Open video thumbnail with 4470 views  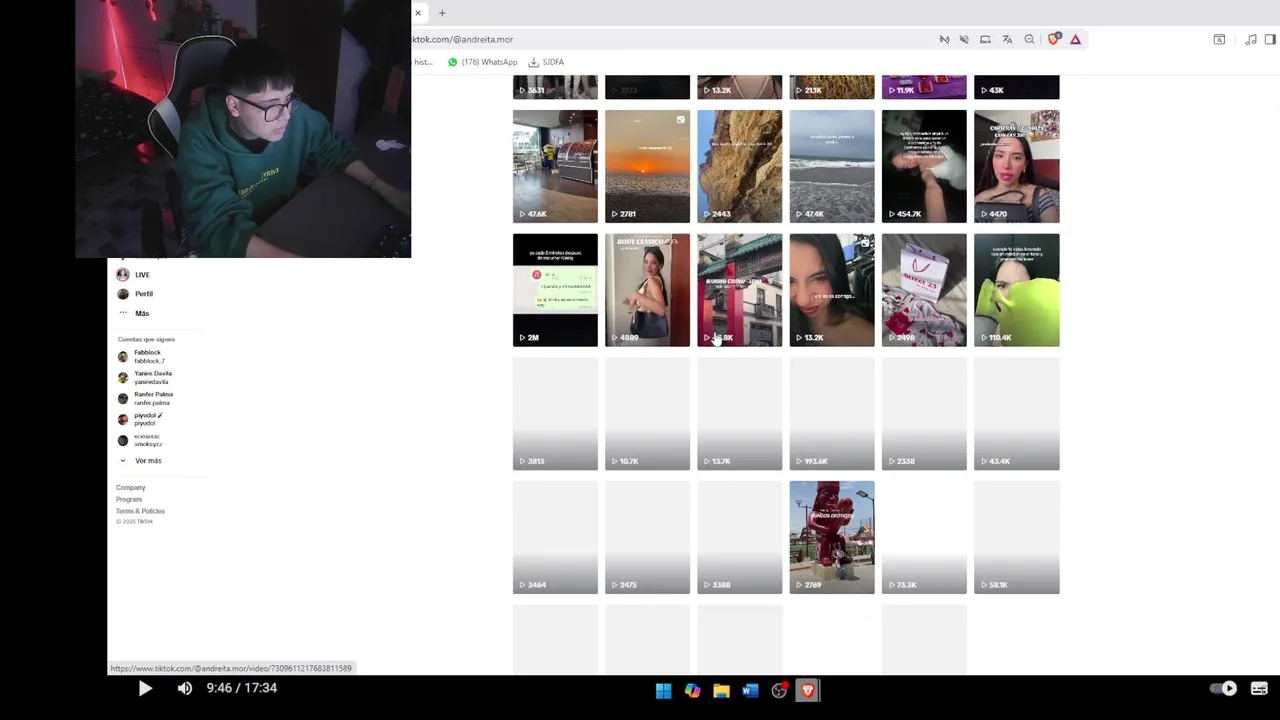coord(1016,166)
